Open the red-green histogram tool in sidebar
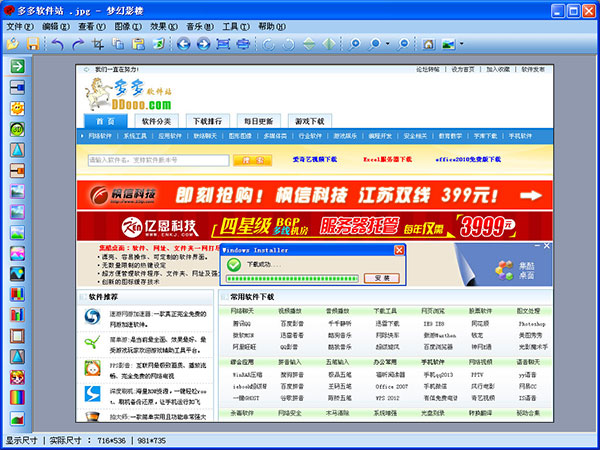The height and width of the screenshot is (450, 600). pyautogui.click(x=17, y=418)
